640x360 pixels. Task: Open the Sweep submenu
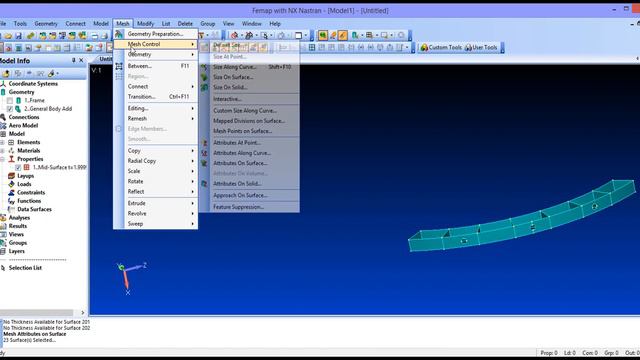click(155, 224)
